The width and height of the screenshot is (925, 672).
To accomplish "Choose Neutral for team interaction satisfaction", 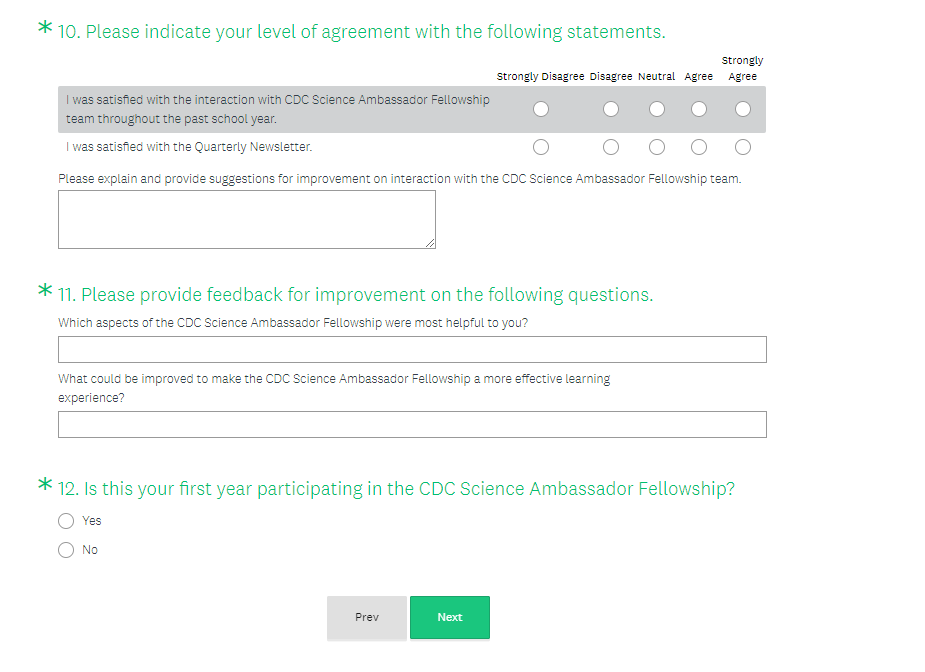I will click(656, 109).
